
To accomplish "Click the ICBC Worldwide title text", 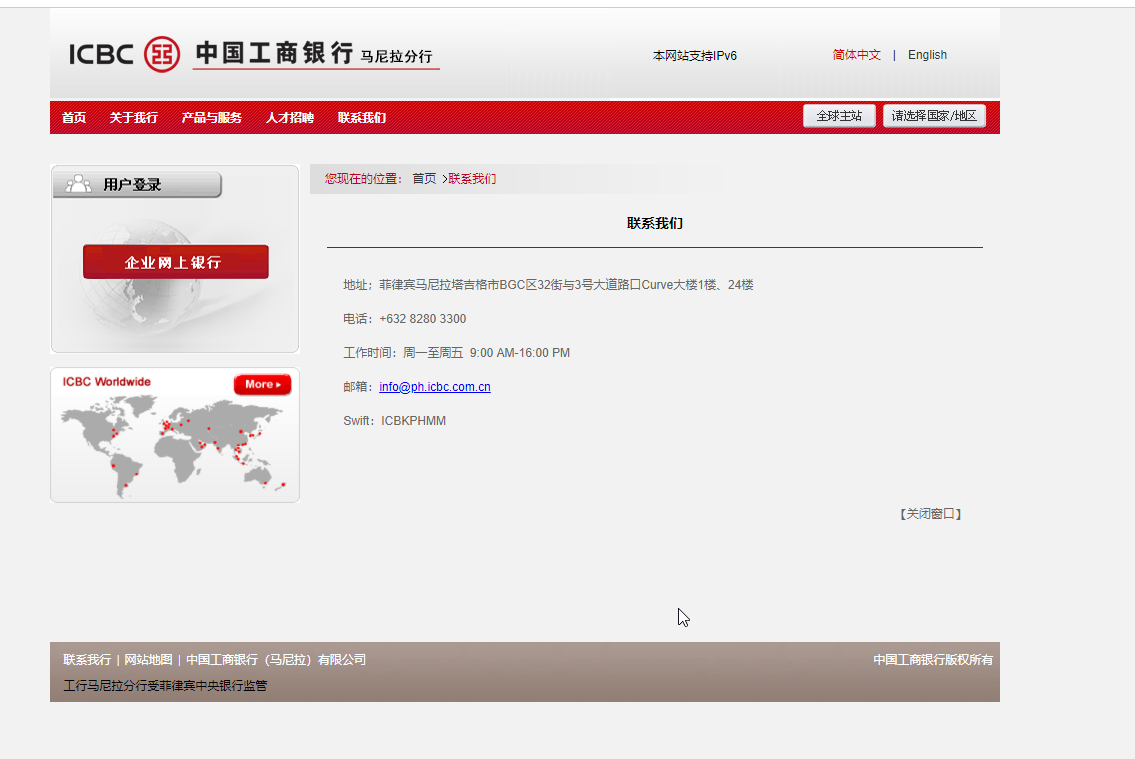I will (x=106, y=382).
